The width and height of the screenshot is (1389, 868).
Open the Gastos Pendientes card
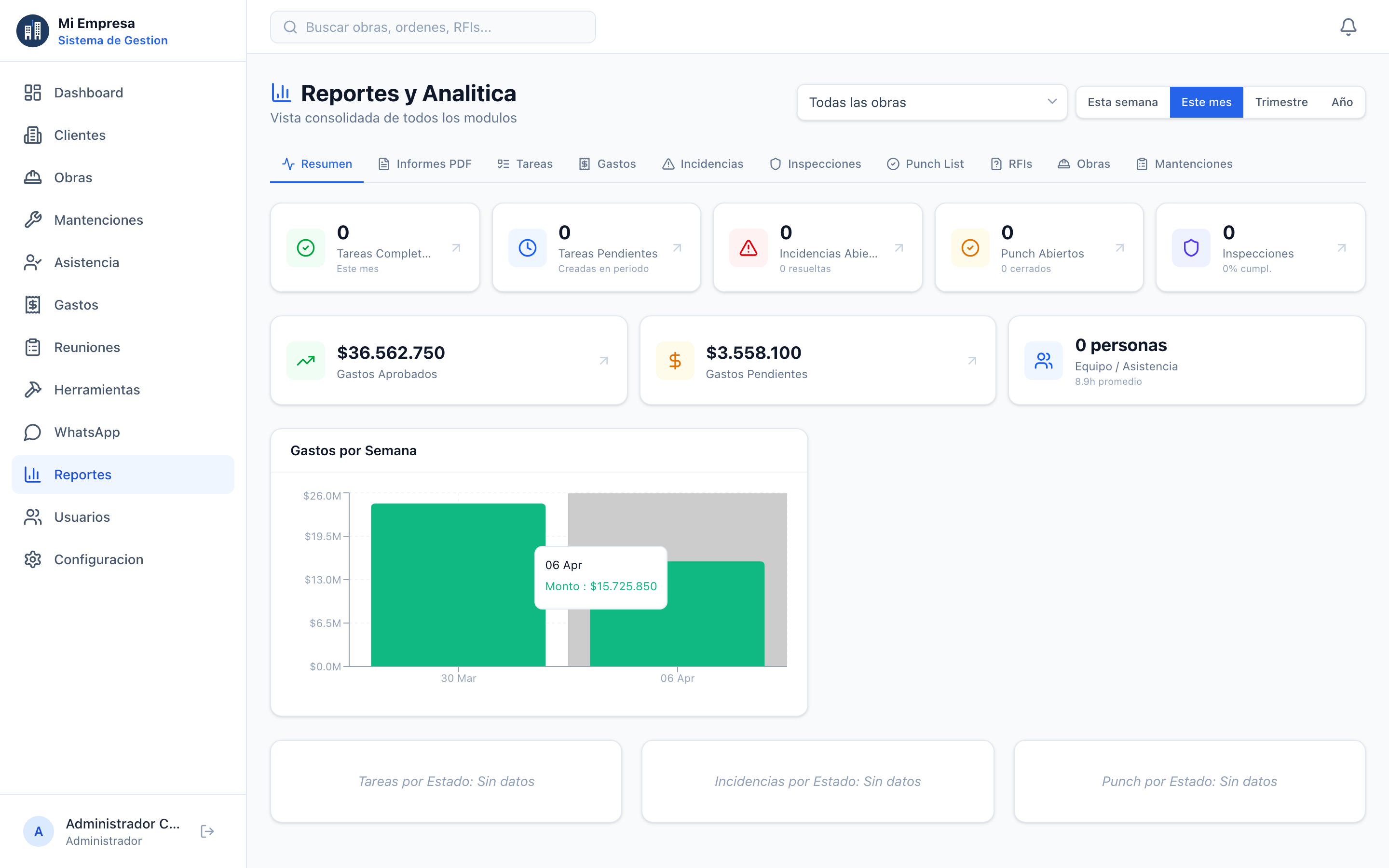pos(817,361)
